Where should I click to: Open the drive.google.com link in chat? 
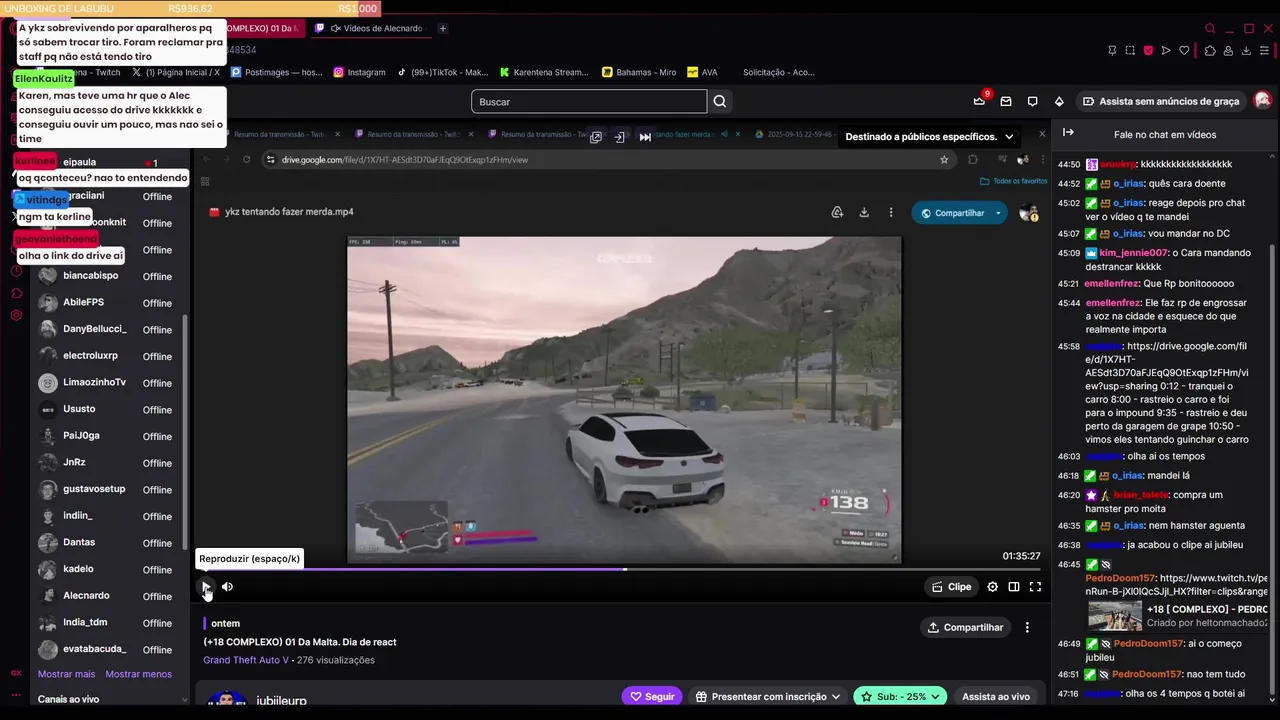tap(1165, 366)
